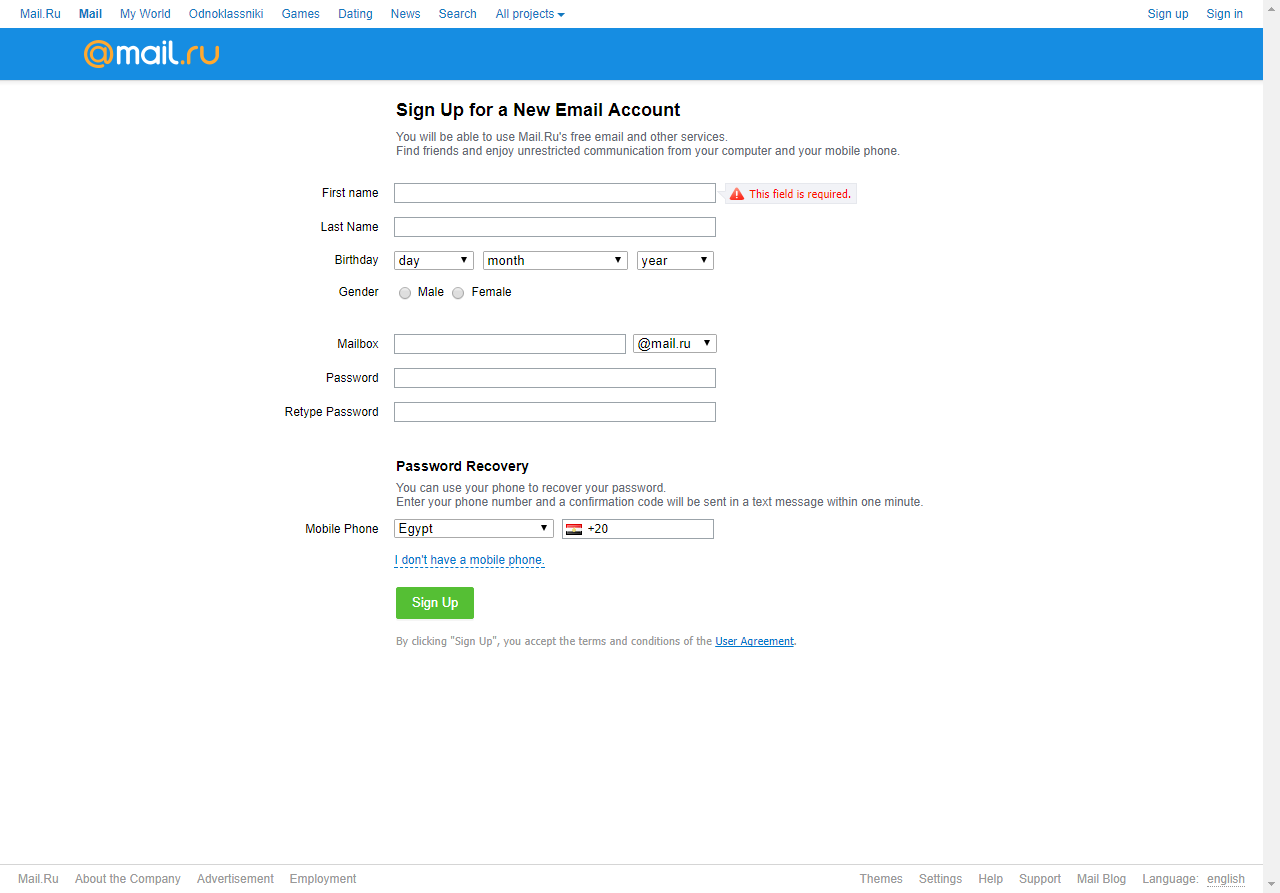This screenshot has width=1280, height=893.
Task: Click the Retype Password input field
Action: [555, 412]
